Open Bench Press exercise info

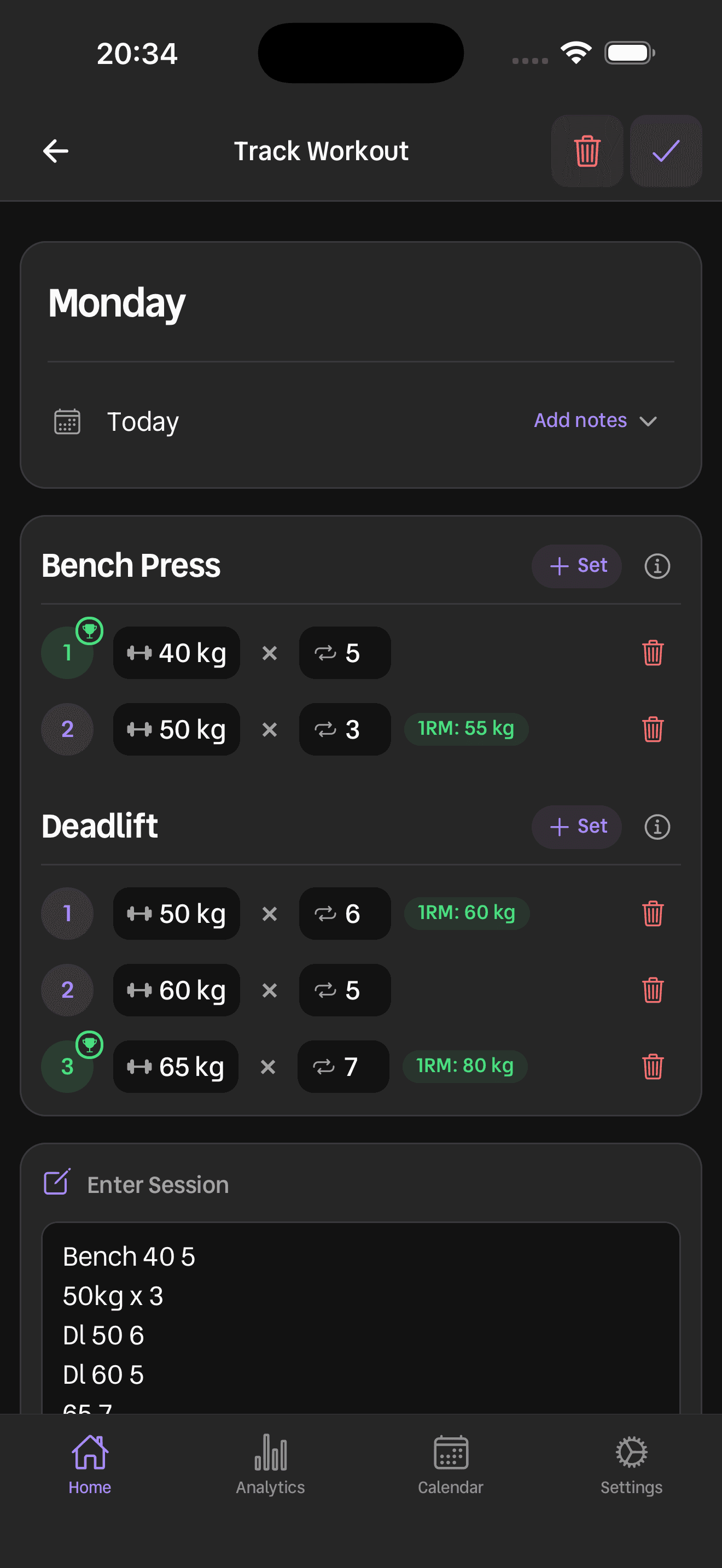coord(656,566)
